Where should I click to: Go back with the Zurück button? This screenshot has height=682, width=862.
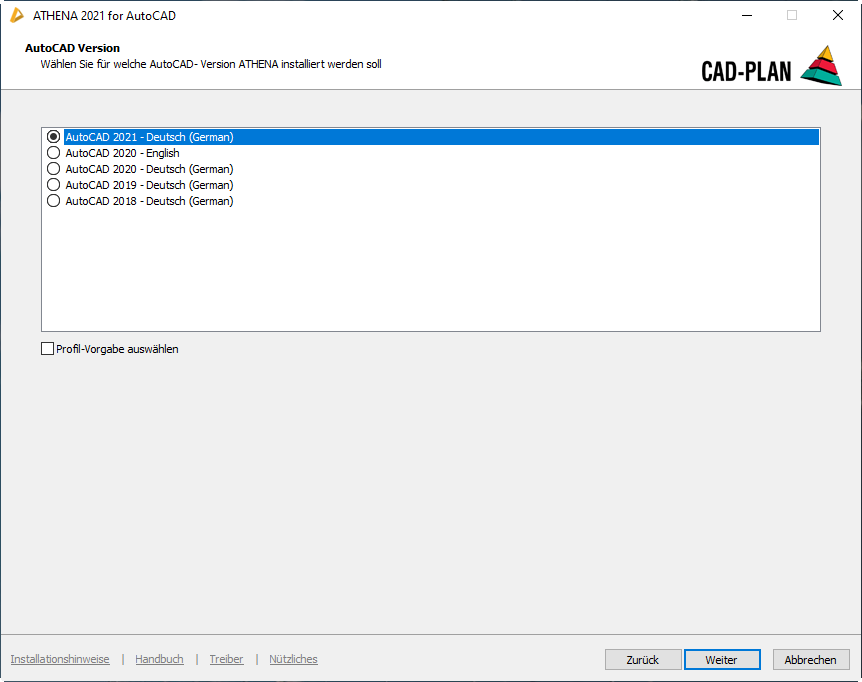643,660
